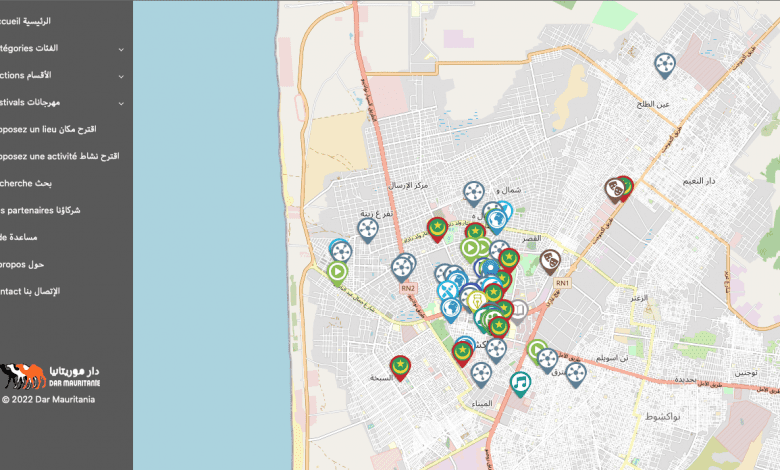Image resolution: width=780 pixels, height=470 pixels.
Task: Click the RN1 road shield on map
Action: click(x=563, y=283)
